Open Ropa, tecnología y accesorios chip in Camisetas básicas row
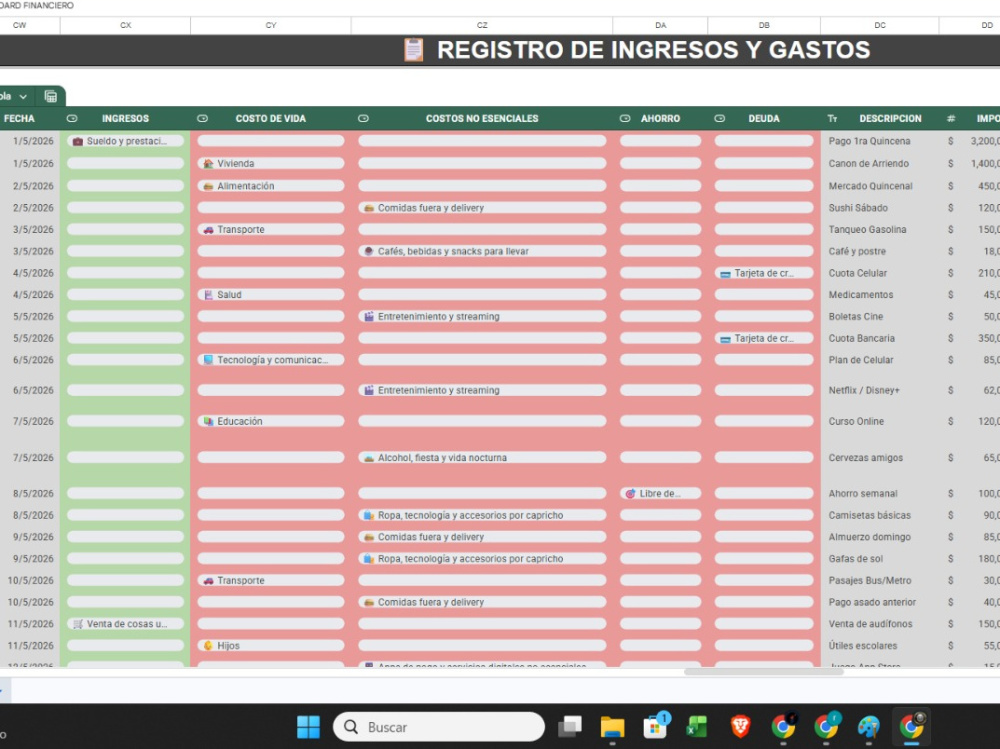The width and height of the screenshot is (1000, 749). click(482, 515)
